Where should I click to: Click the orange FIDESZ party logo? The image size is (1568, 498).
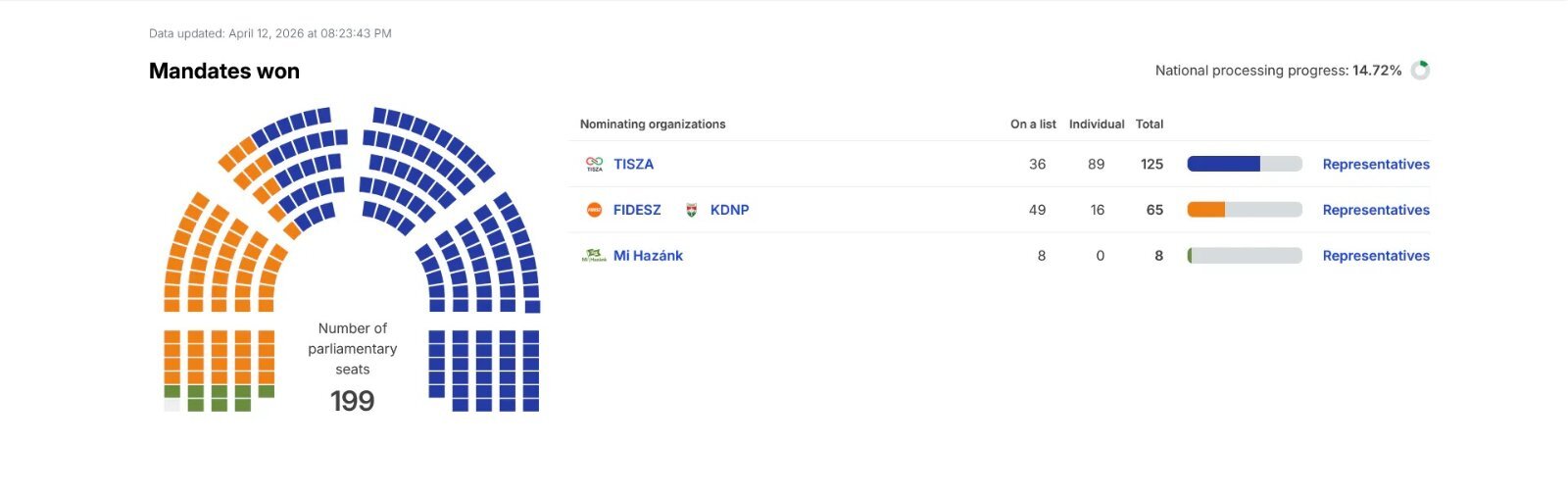pos(594,210)
